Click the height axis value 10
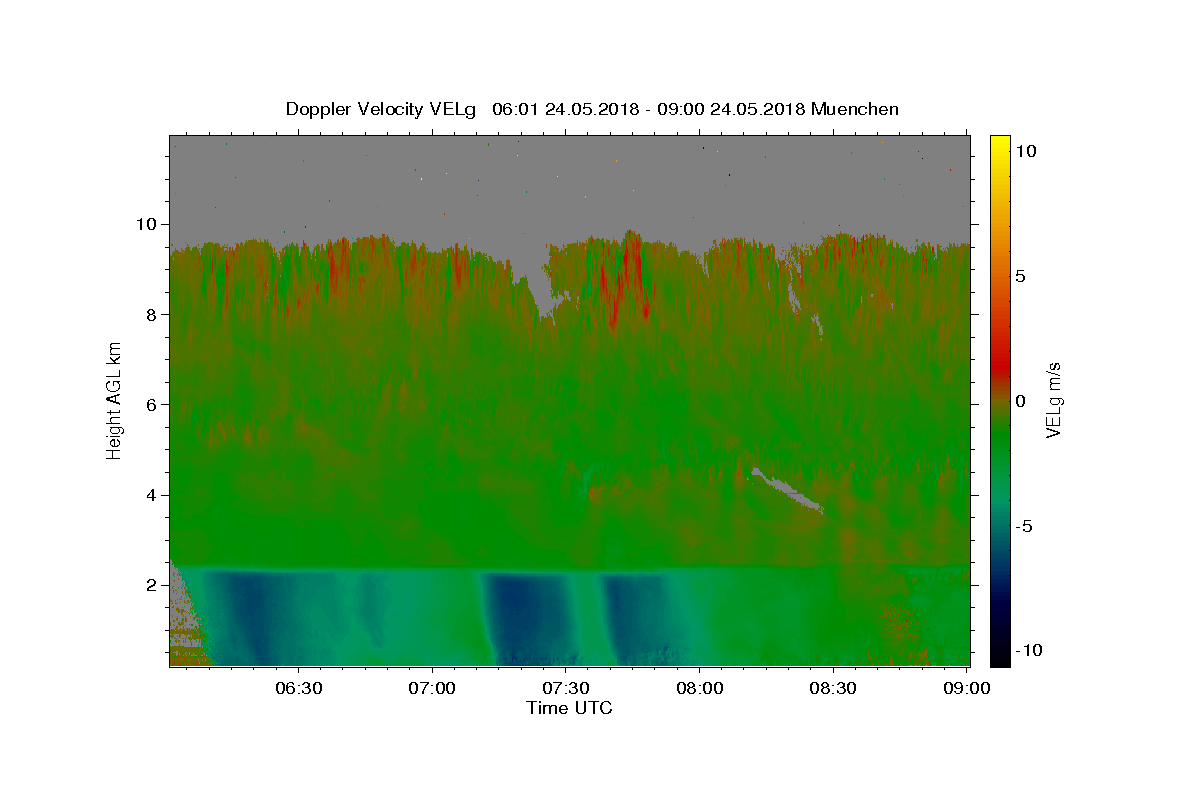1200x800 pixels. pyautogui.click(x=149, y=224)
